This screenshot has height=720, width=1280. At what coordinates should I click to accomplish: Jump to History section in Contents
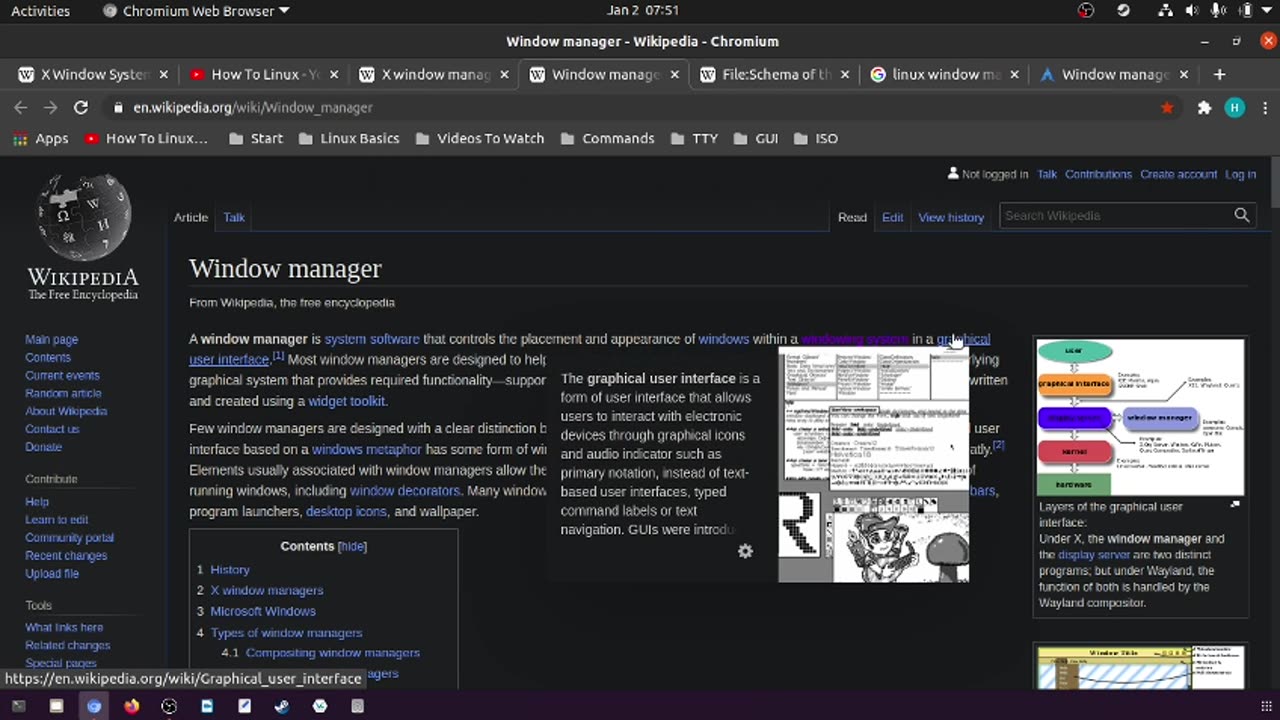click(230, 569)
